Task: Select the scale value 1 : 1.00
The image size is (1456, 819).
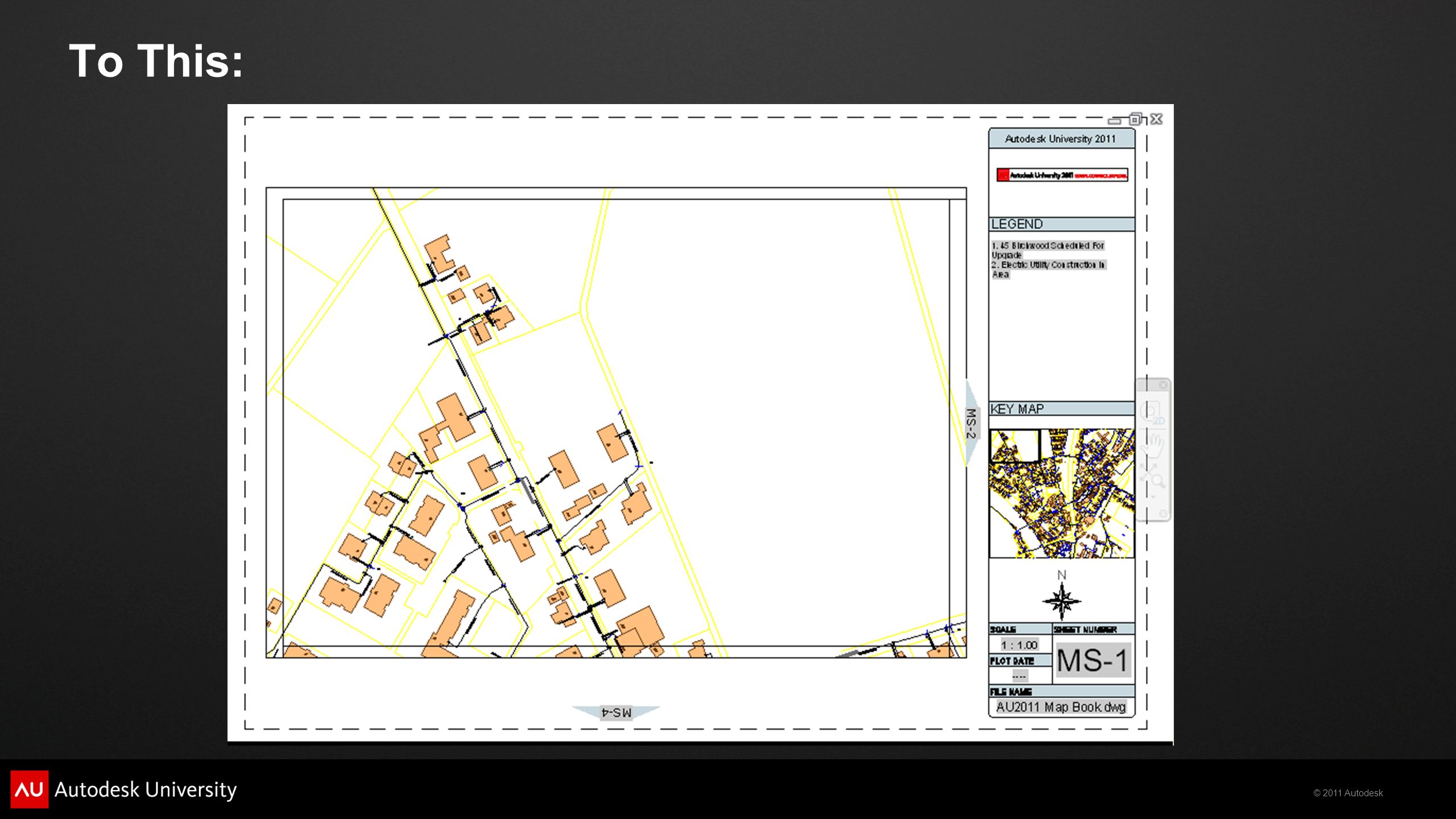Action: [1020, 645]
